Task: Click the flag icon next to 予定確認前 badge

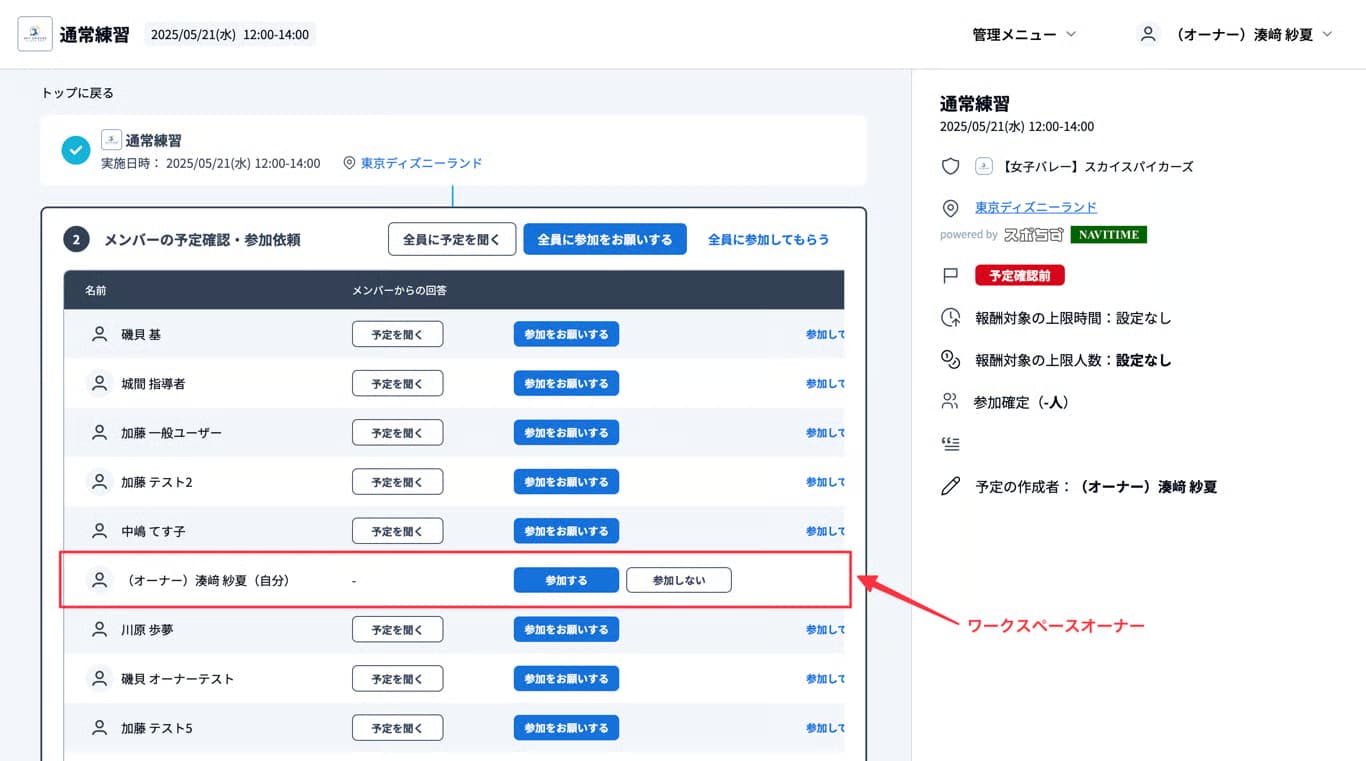Action: (x=950, y=275)
